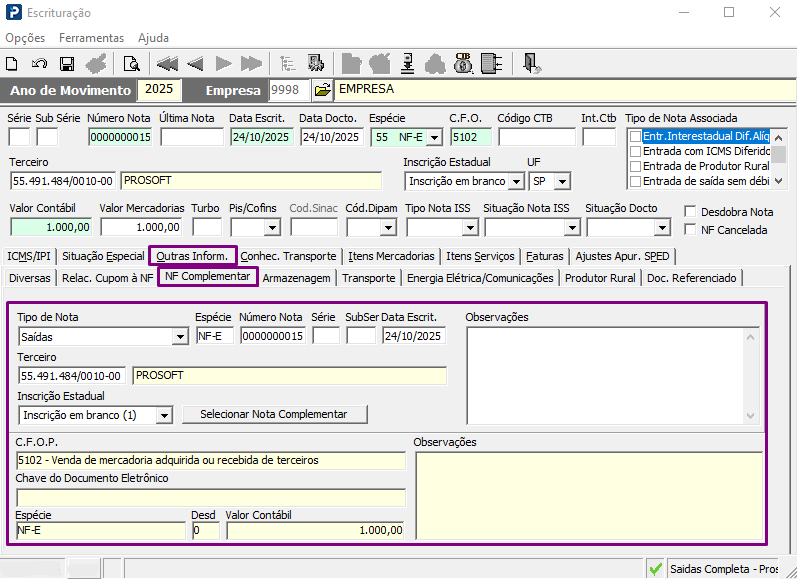The width and height of the screenshot is (797, 579).
Task: Open the UF state dropdown
Action: (562, 181)
